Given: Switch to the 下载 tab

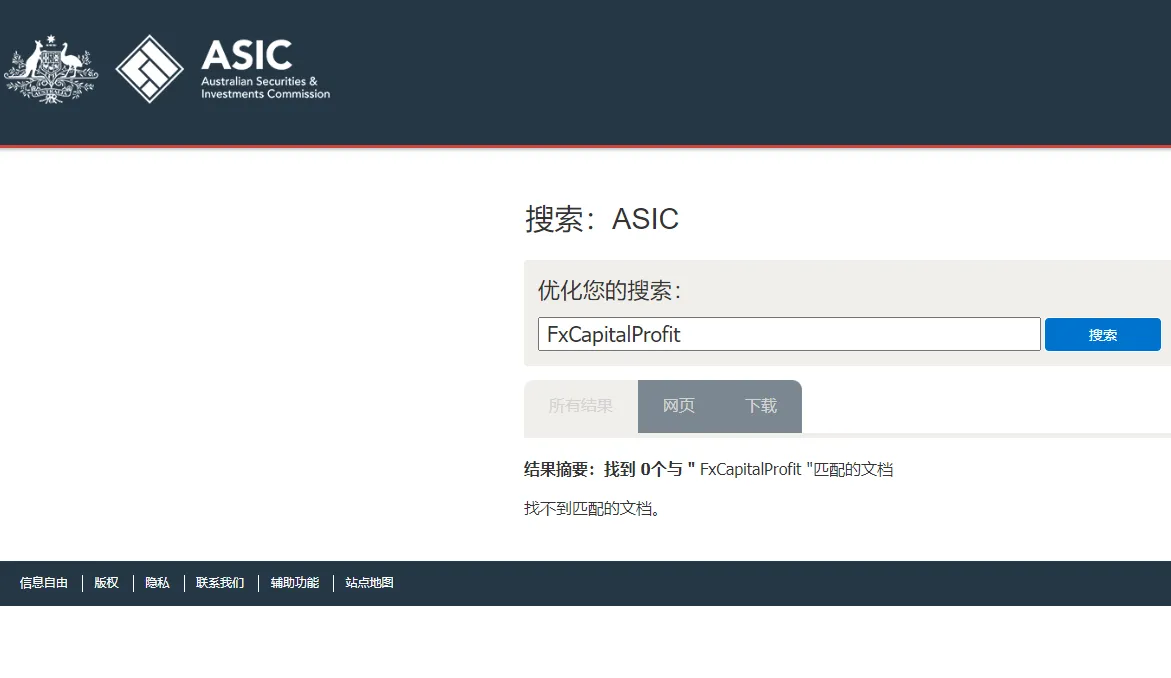Looking at the screenshot, I should pos(761,406).
